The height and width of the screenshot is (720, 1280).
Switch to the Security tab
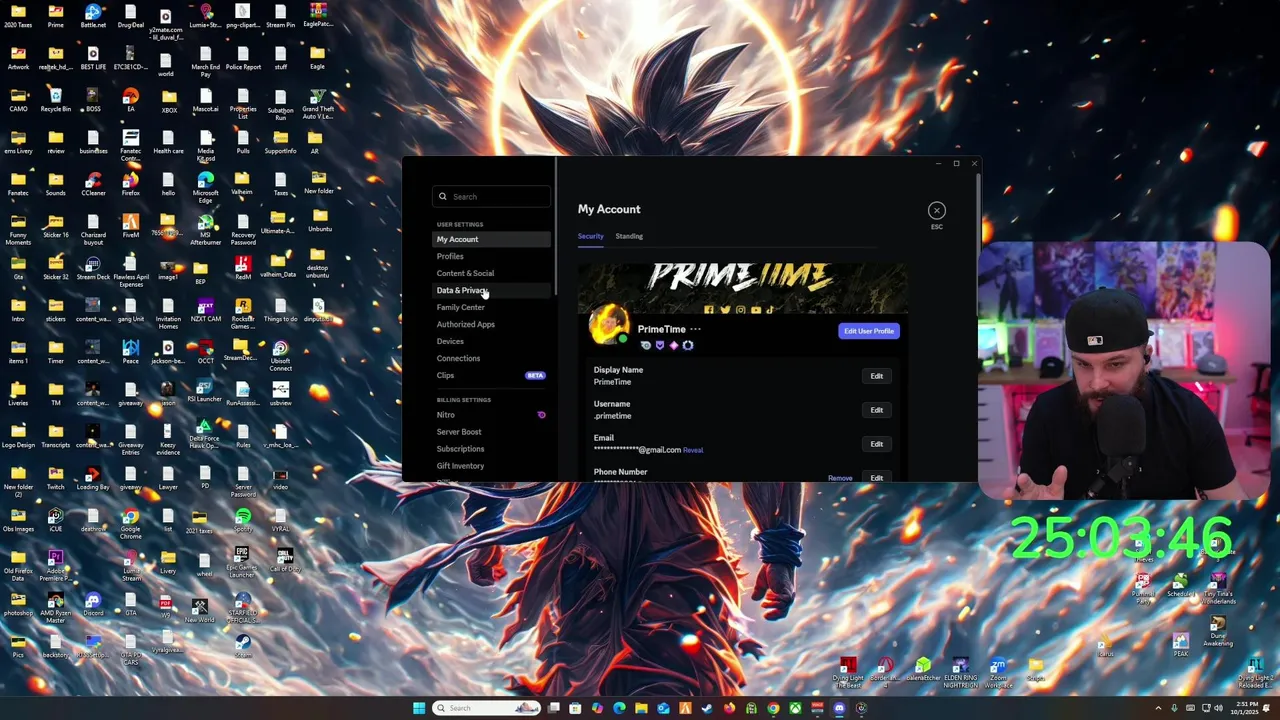[x=590, y=236]
